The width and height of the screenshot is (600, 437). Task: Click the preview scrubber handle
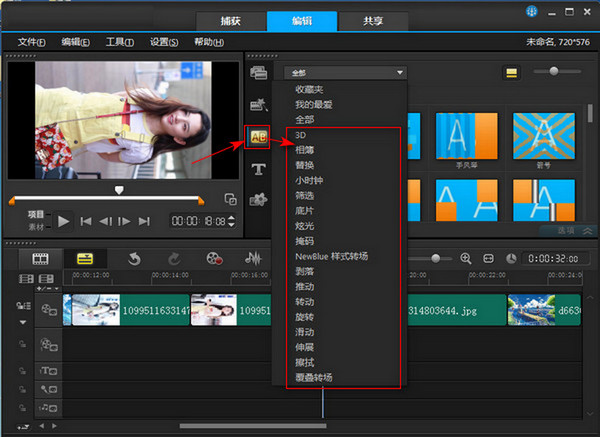[119, 190]
